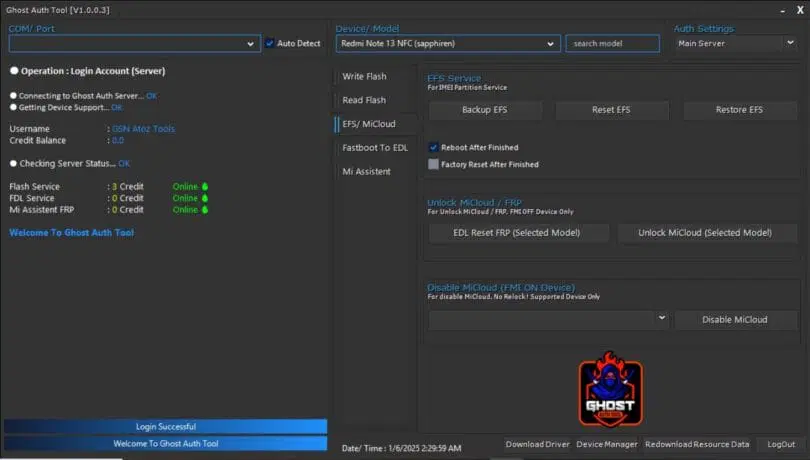Viewport: 810px width, 460px height.
Task: Click the green Online indicator for FDL Service
Action: 190,198
